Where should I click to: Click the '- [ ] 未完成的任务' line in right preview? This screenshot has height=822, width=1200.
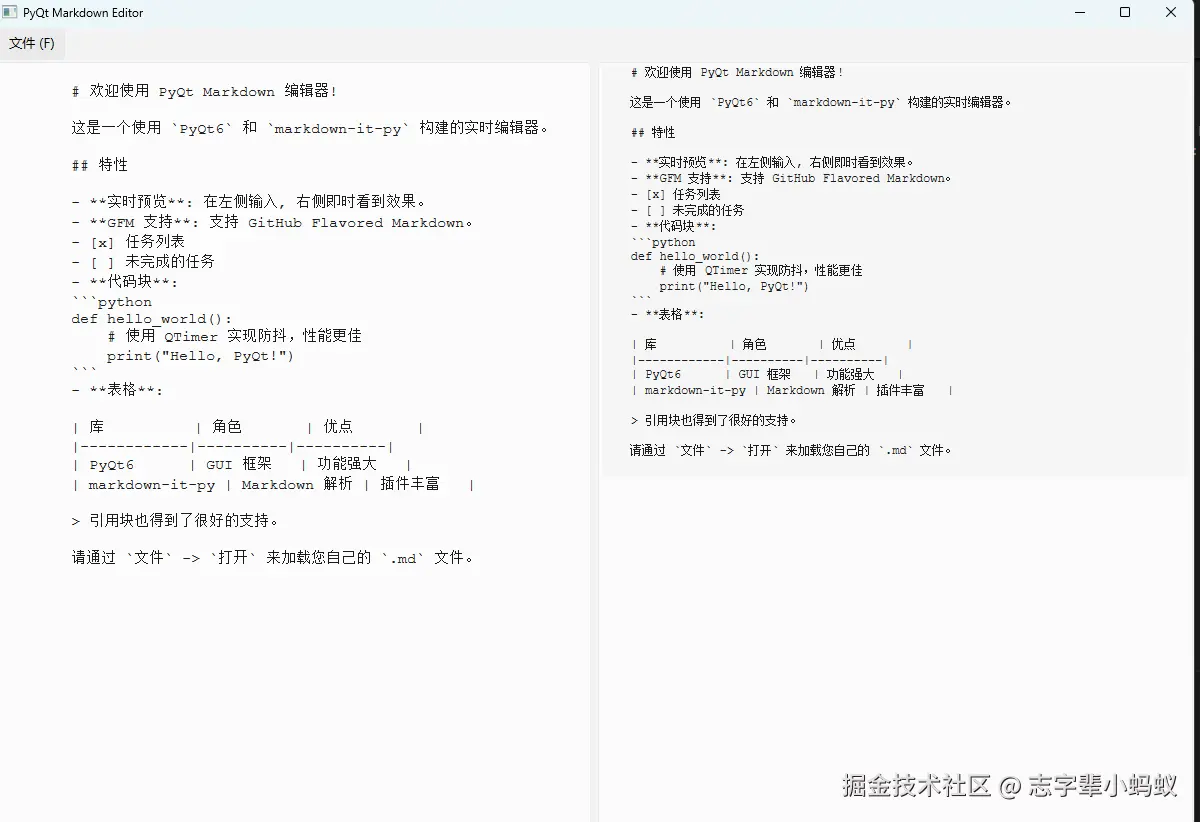tap(688, 210)
